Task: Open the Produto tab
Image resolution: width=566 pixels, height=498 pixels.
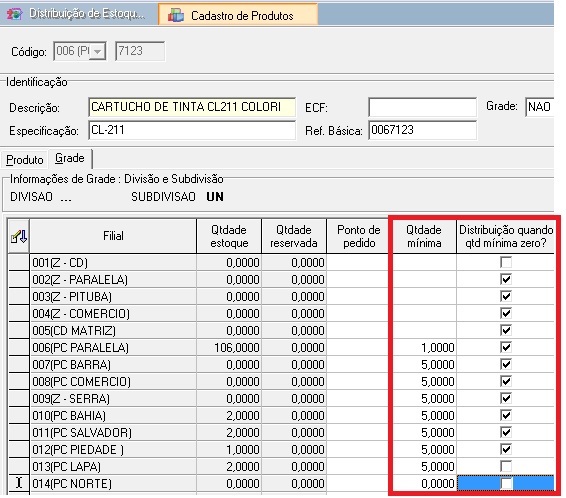Action: click(25, 160)
